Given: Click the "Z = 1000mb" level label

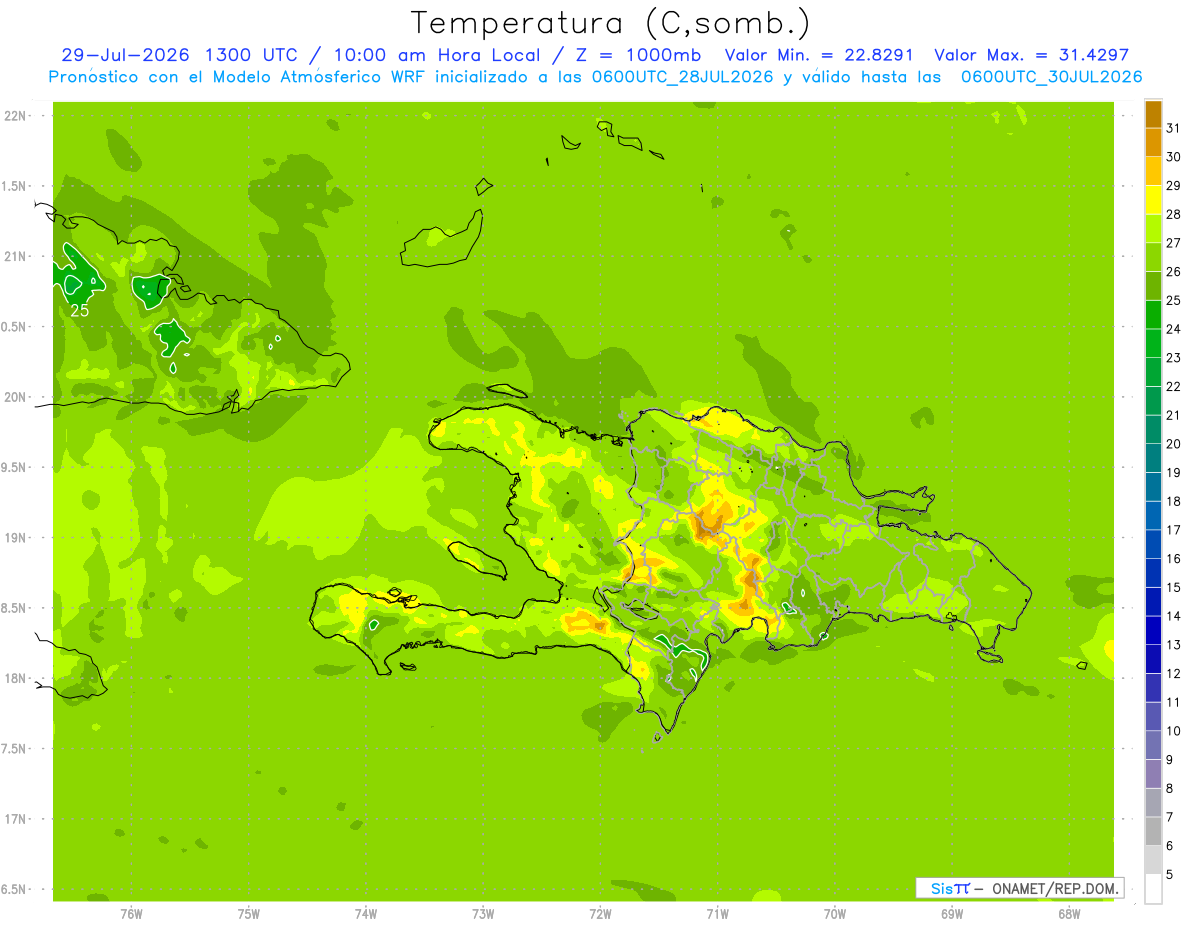Looking at the screenshot, I should (x=637, y=55).
